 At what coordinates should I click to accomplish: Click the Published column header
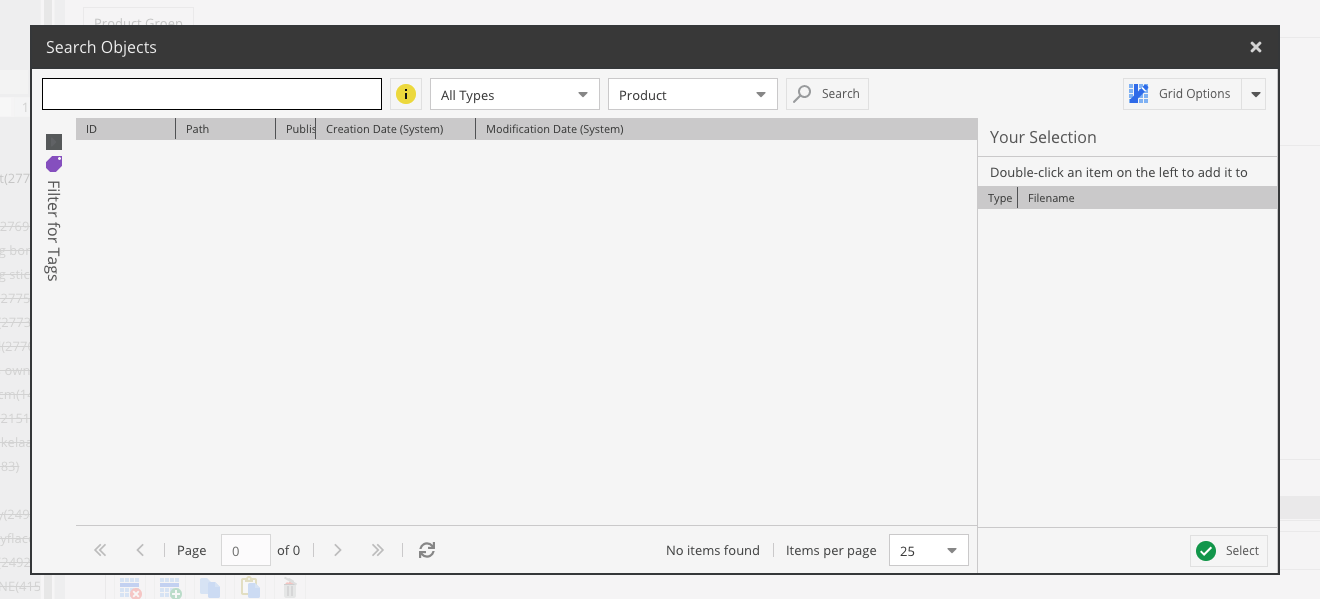pos(296,129)
